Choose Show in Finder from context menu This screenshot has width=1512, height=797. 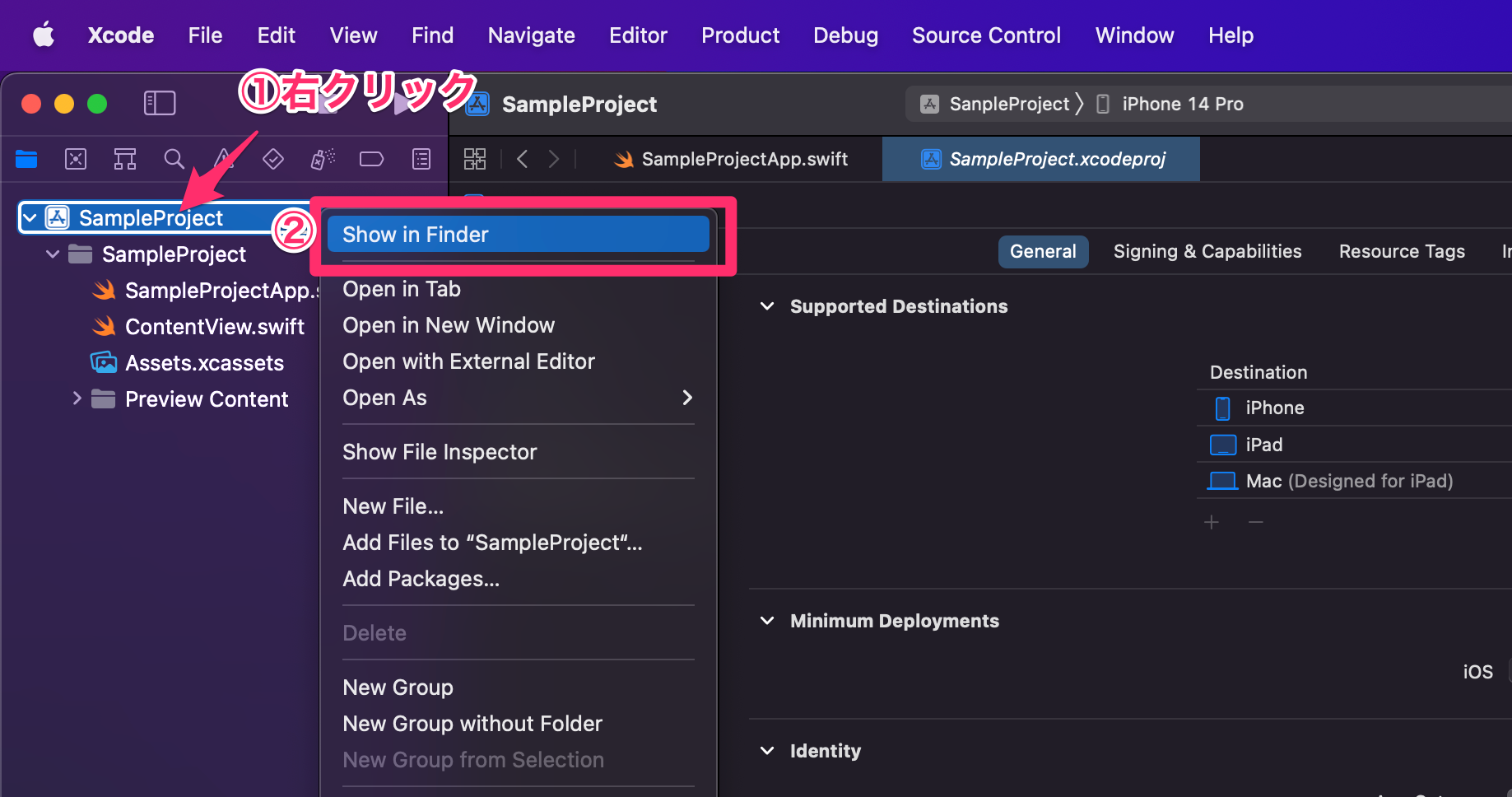[x=416, y=234]
